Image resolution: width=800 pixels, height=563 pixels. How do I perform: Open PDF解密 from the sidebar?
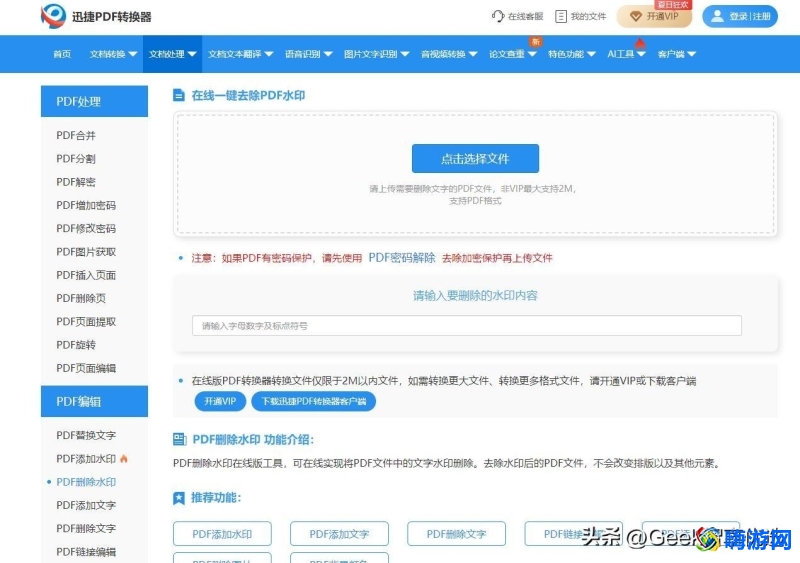(76, 182)
